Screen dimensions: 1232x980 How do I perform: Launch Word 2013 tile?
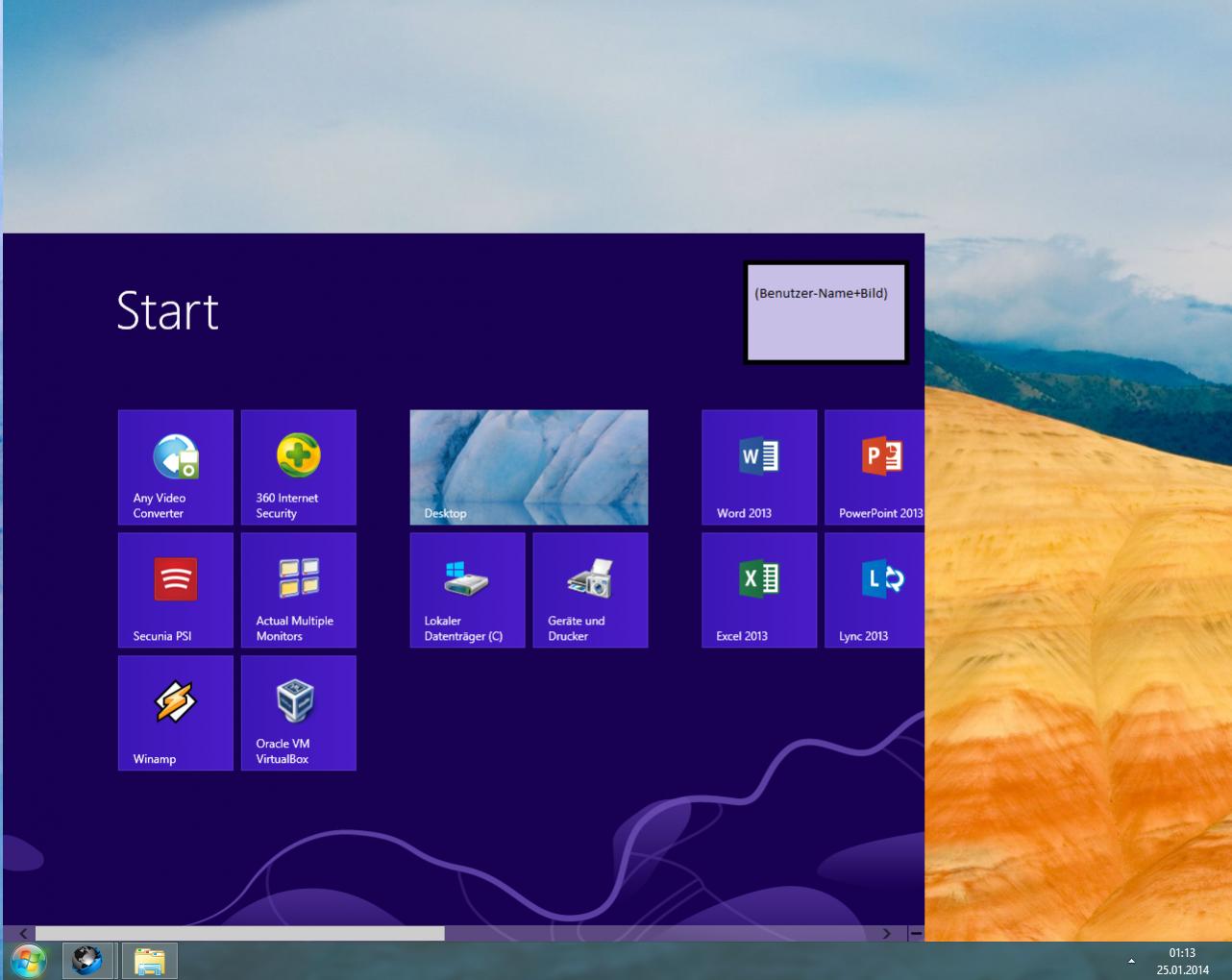[x=759, y=468]
